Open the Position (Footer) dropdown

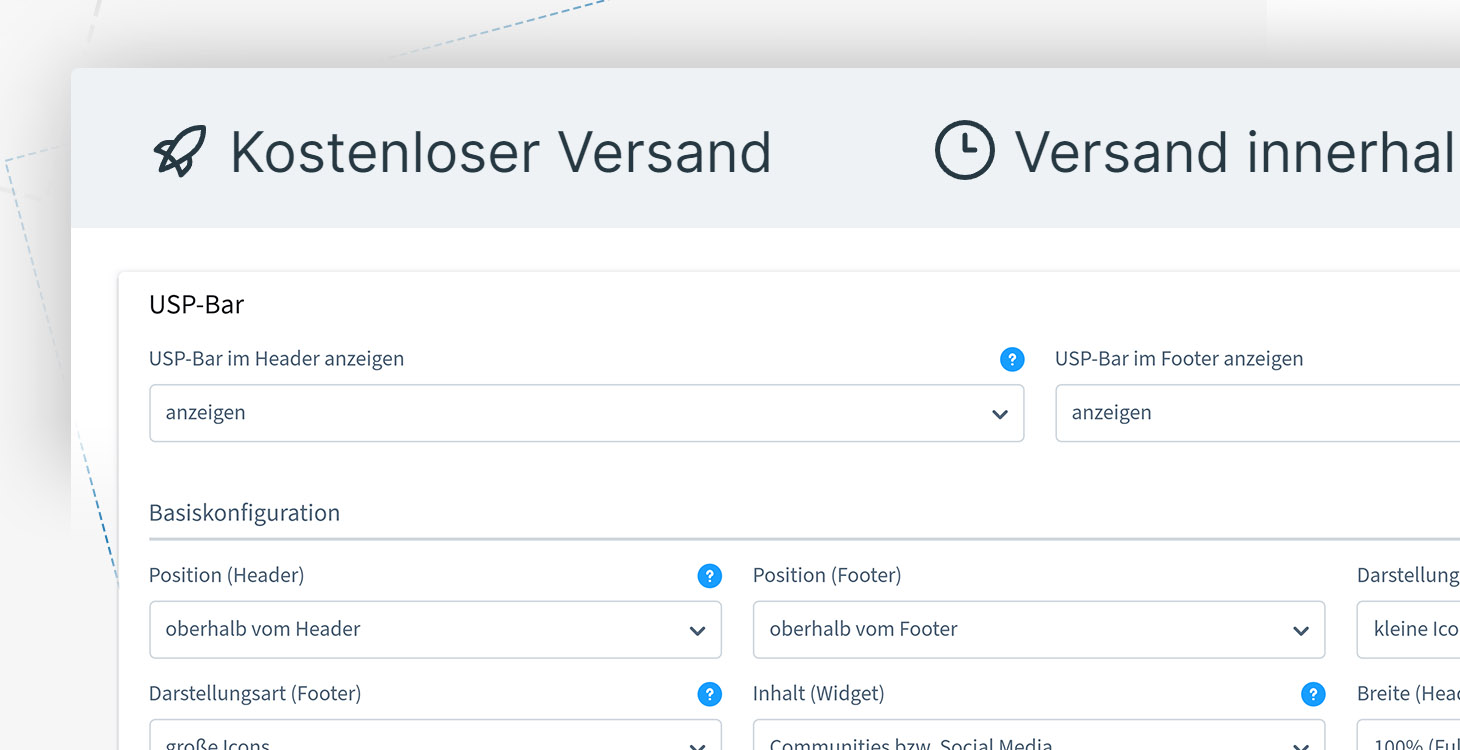click(x=1039, y=630)
